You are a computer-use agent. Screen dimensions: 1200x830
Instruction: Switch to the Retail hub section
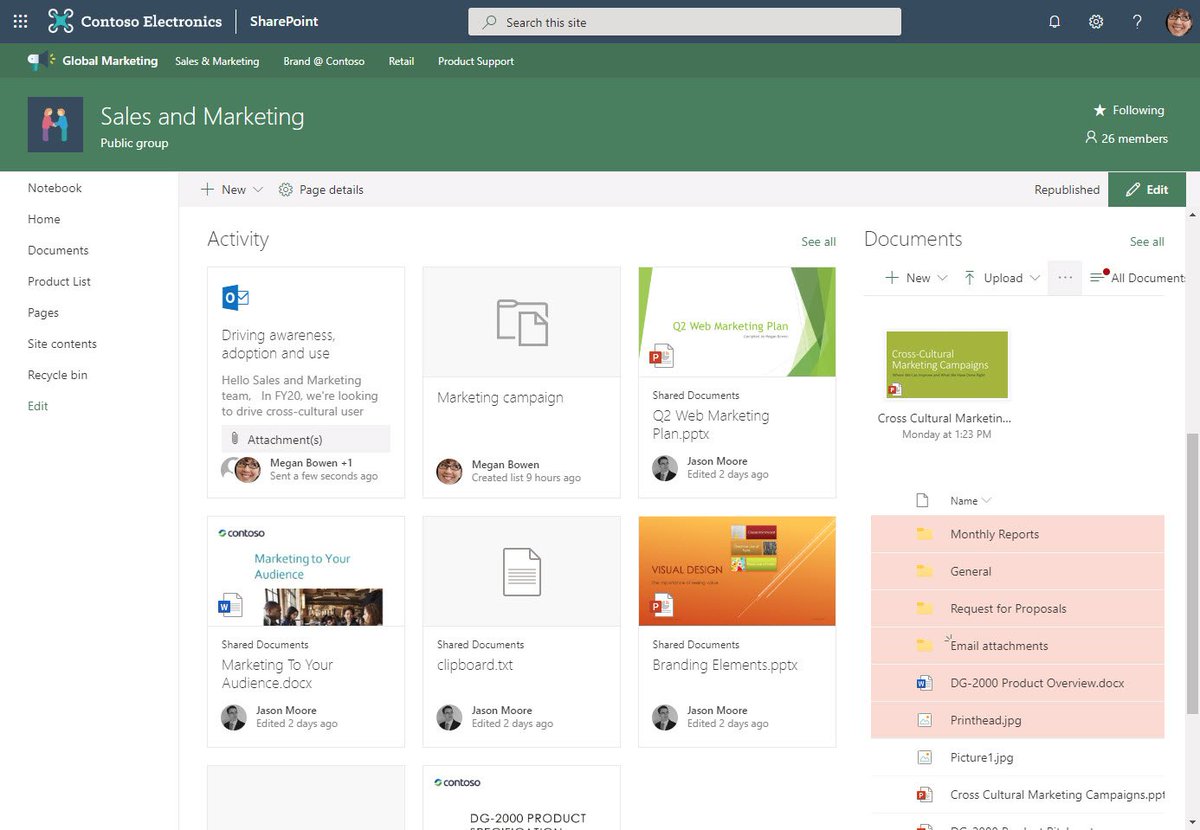(401, 61)
